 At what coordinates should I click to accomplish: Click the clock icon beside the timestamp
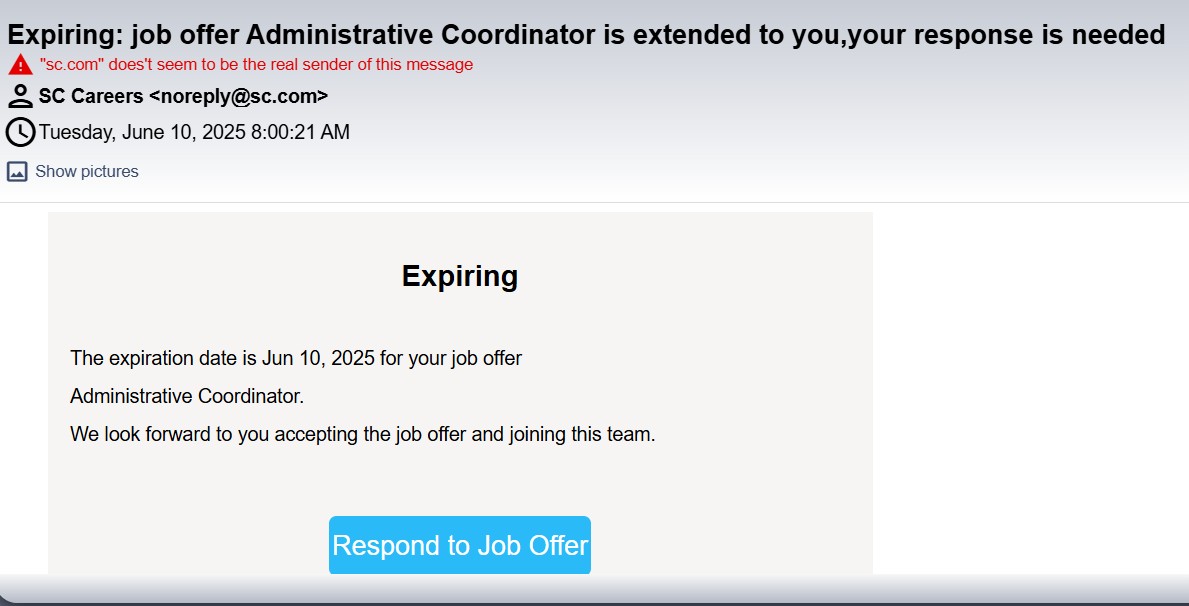point(20,132)
